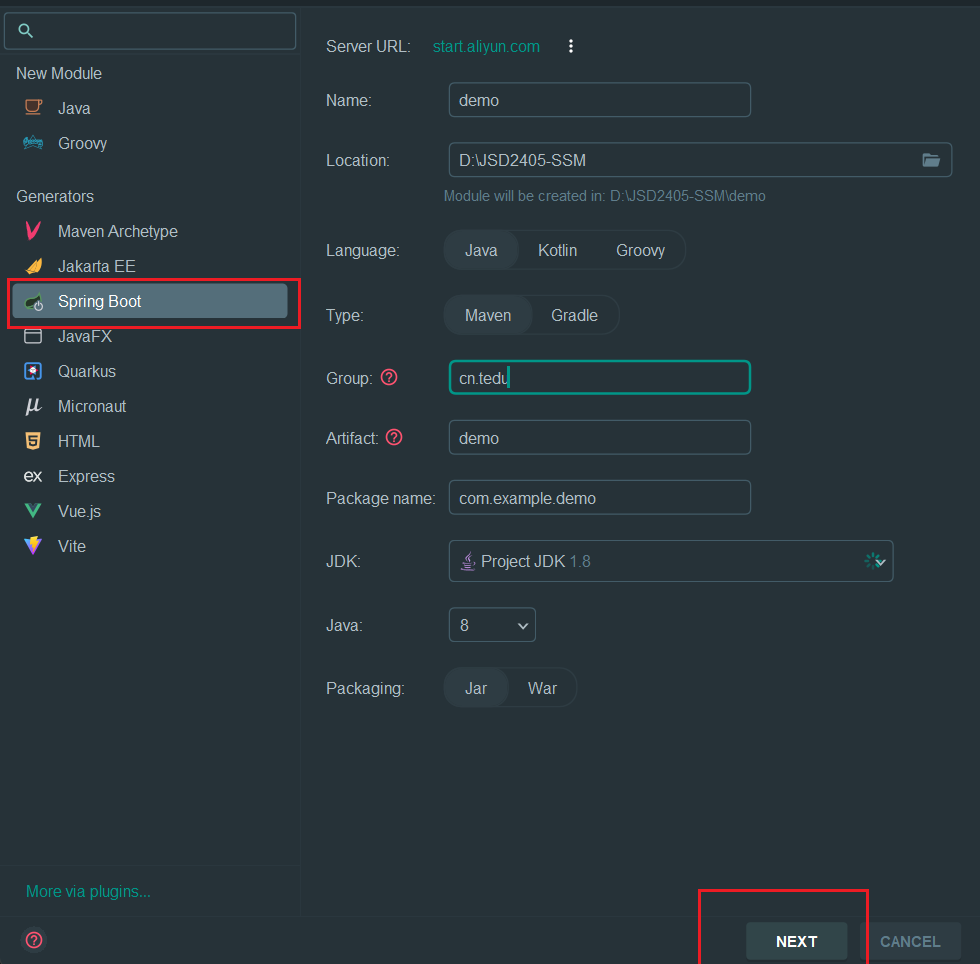Select the Spring Boot generator
980x964 pixels.
point(150,301)
